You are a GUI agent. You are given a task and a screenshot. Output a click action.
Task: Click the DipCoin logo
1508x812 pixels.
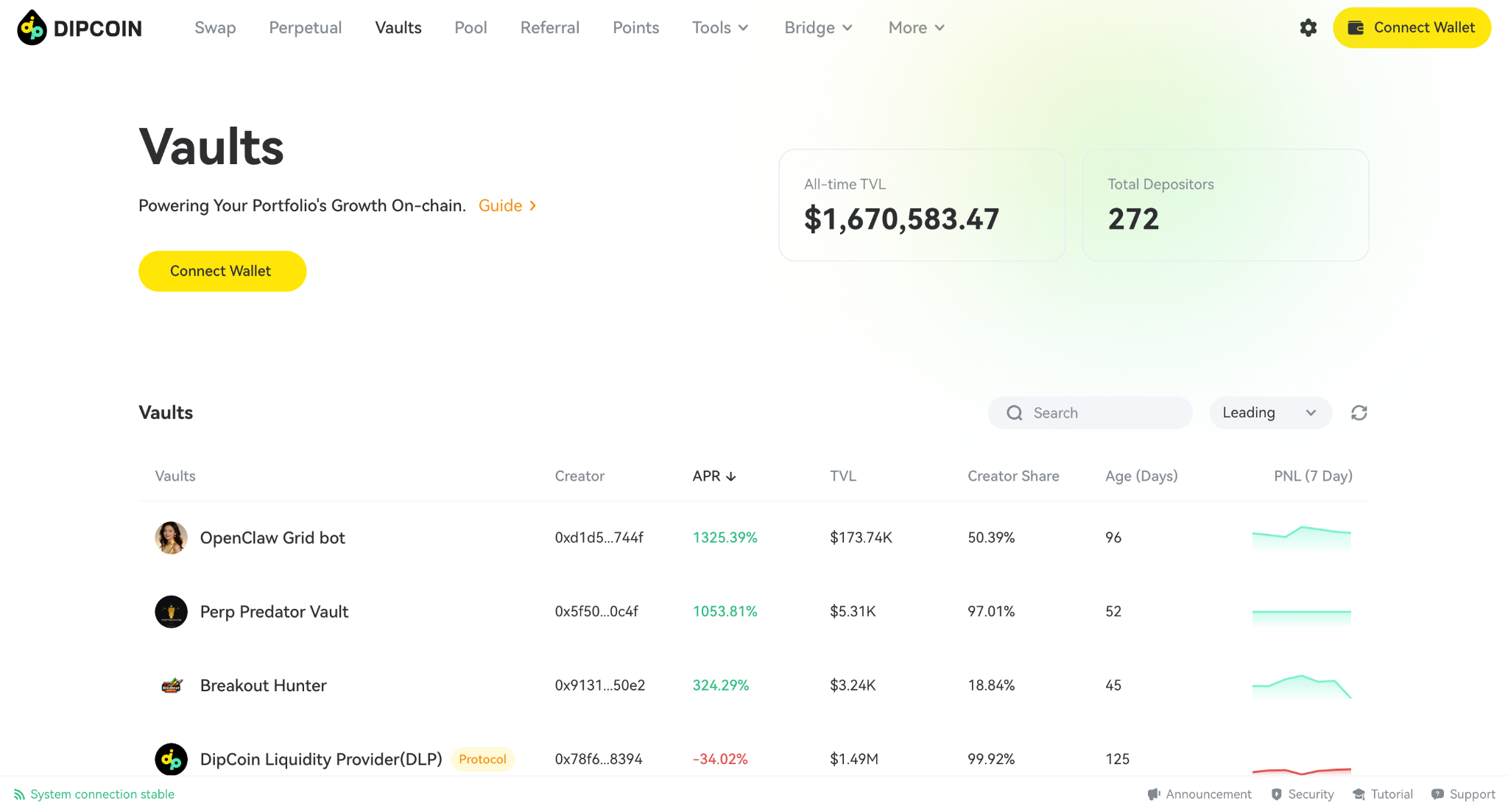pos(80,28)
